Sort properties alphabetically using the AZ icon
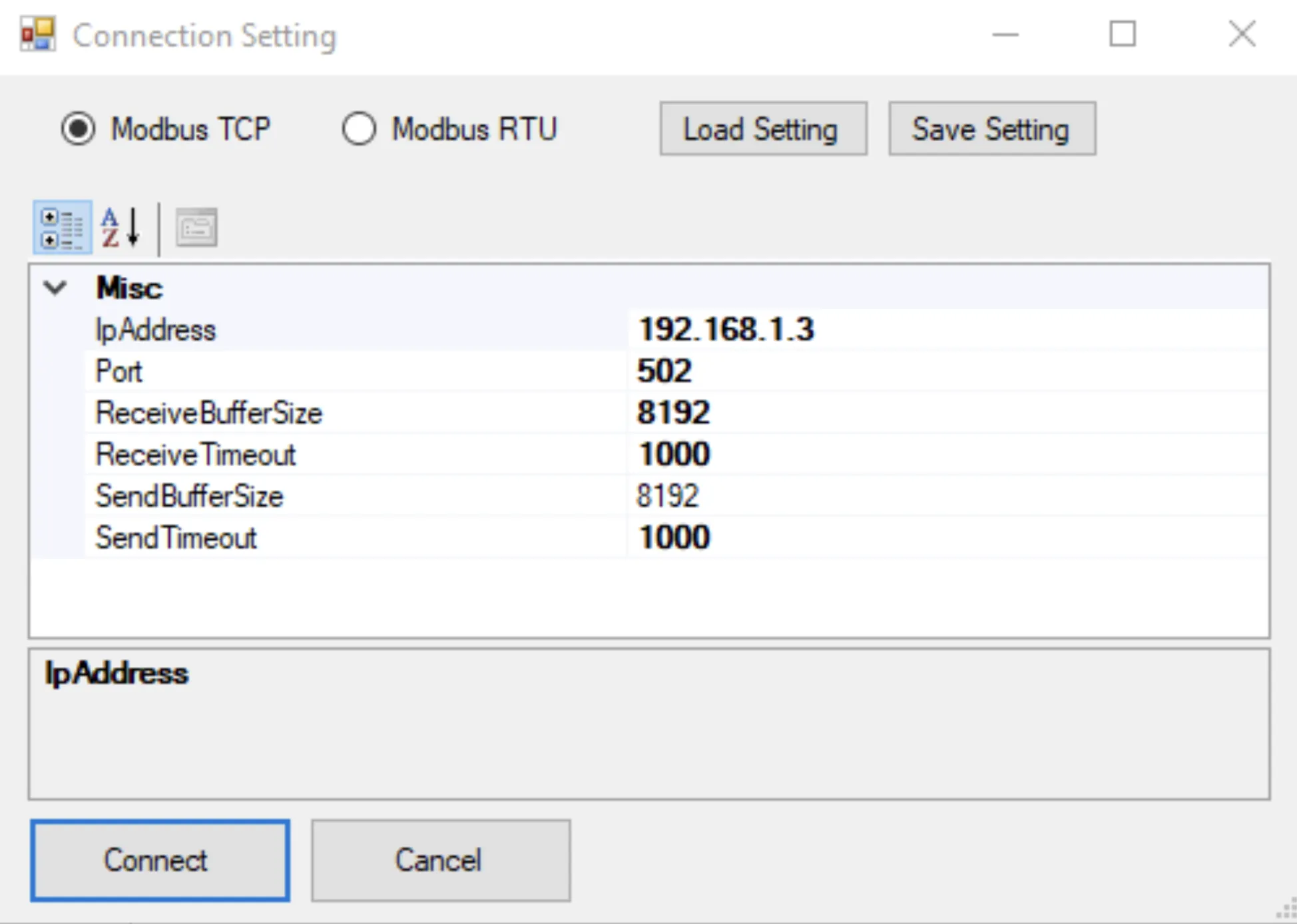The image size is (1297, 924). 120,227
